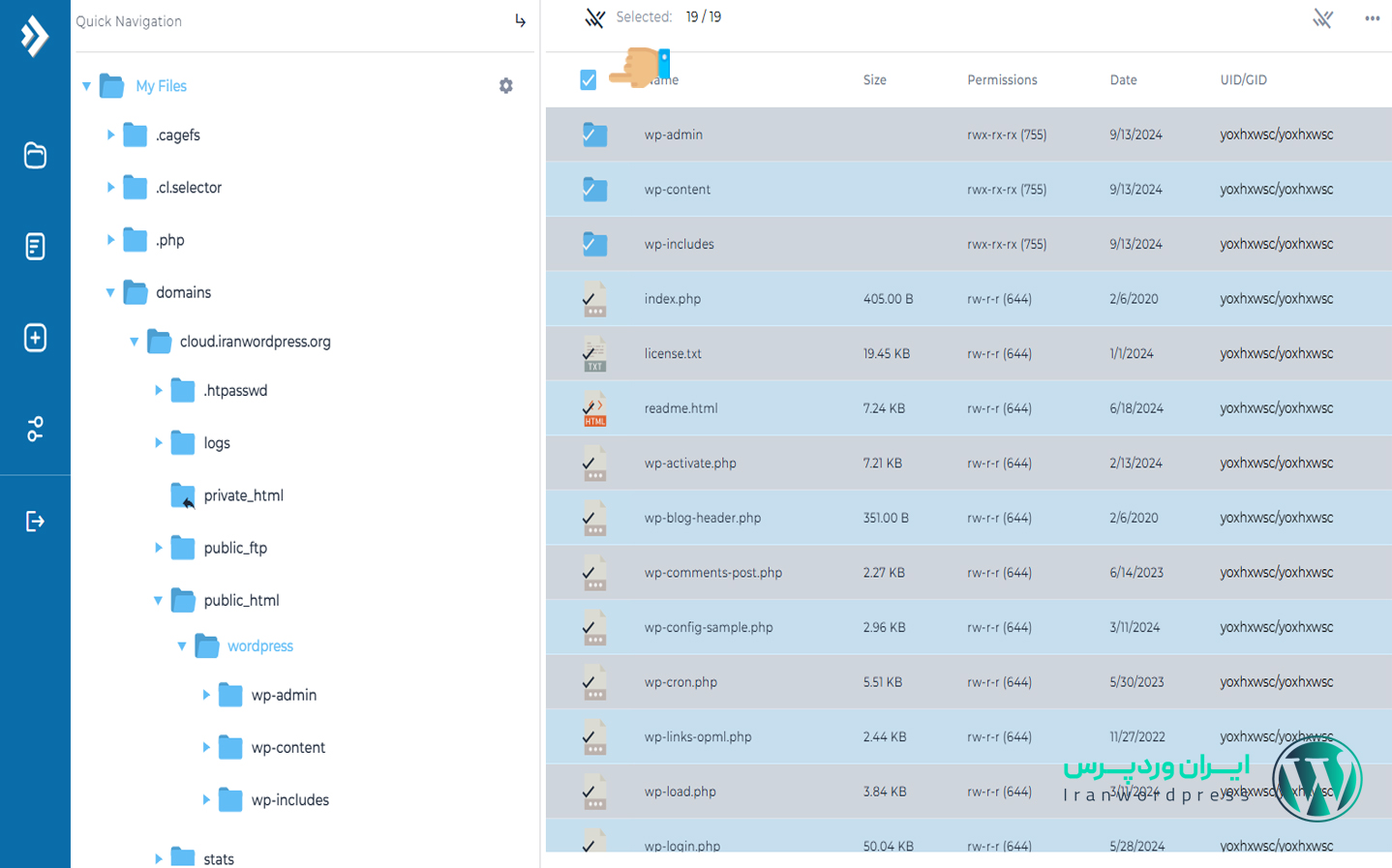The height and width of the screenshot is (868, 1392).
Task: Collapse the cloud.iranwordpress.org node
Action: point(134,342)
